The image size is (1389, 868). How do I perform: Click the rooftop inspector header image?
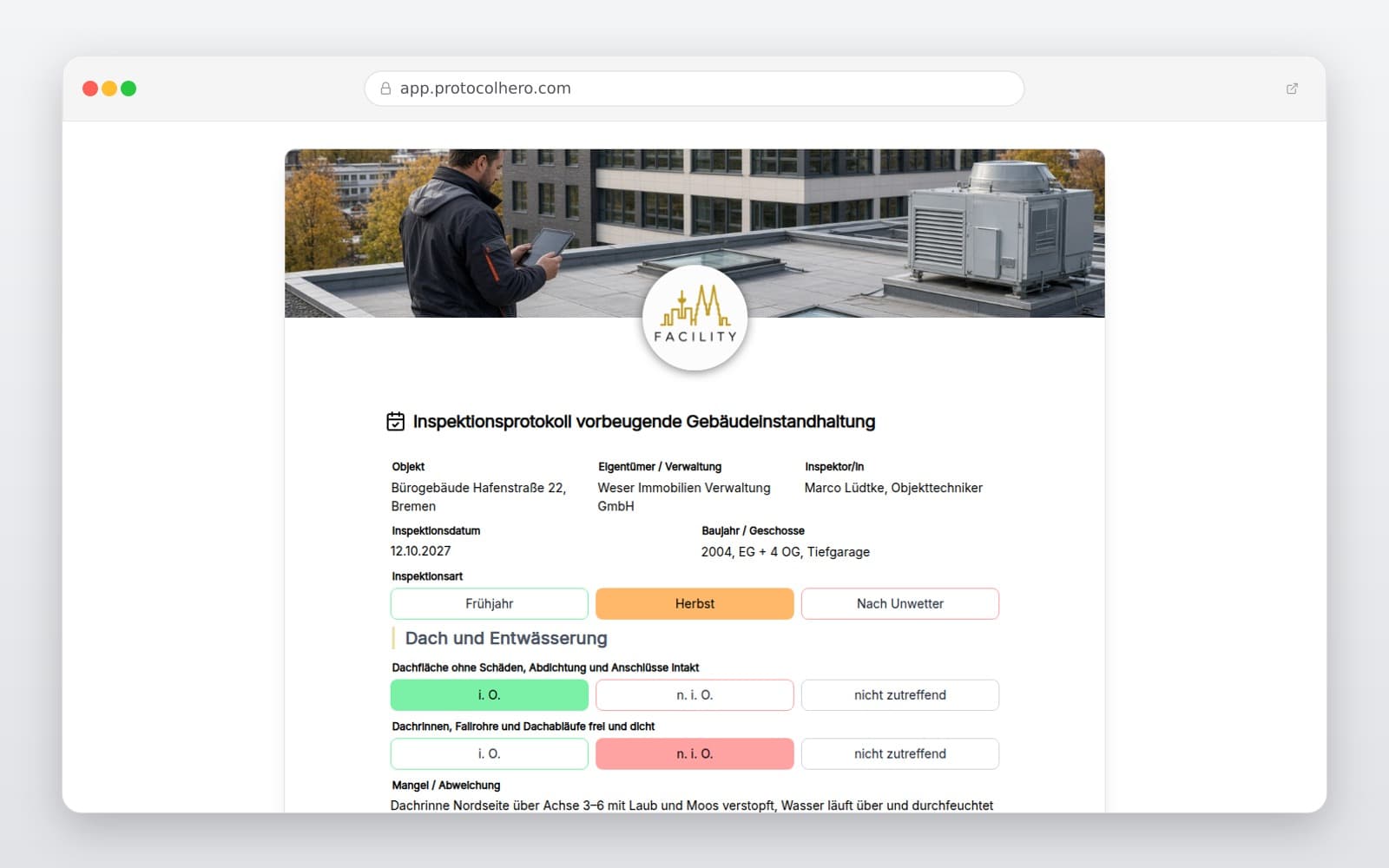694,233
